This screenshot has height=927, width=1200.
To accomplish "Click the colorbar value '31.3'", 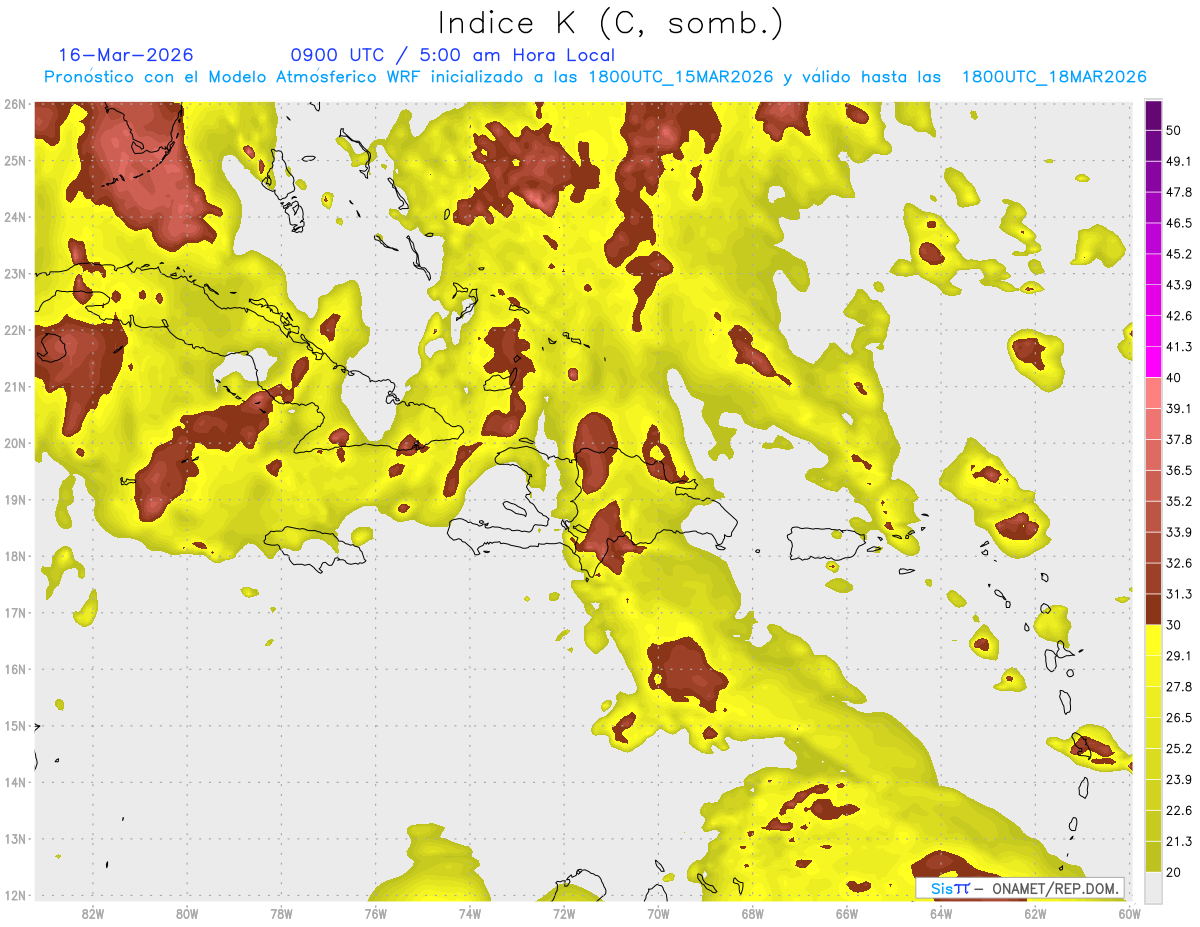I will click(x=1180, y=594).
